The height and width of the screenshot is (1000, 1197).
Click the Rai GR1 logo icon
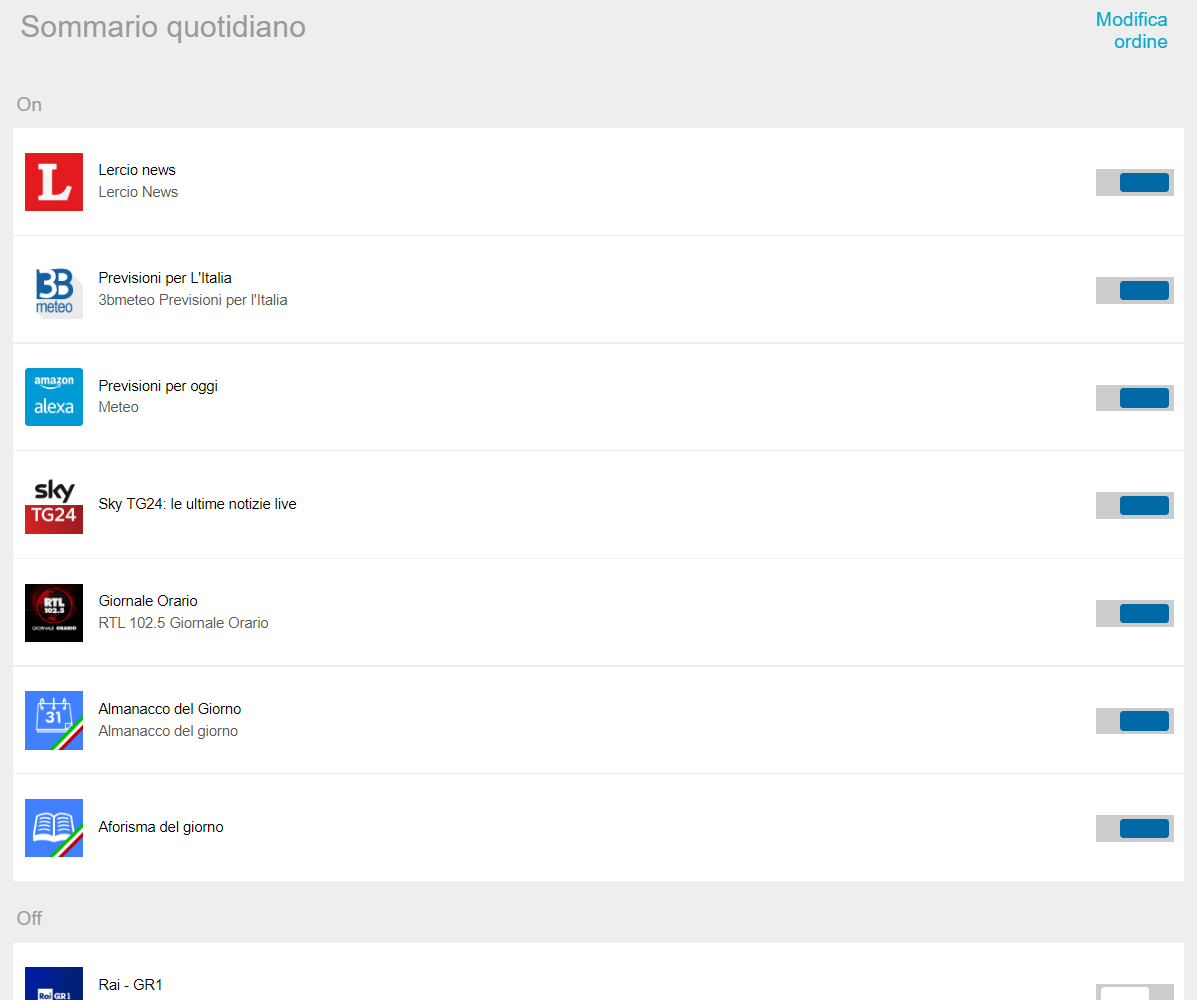(x=54, y=984)
